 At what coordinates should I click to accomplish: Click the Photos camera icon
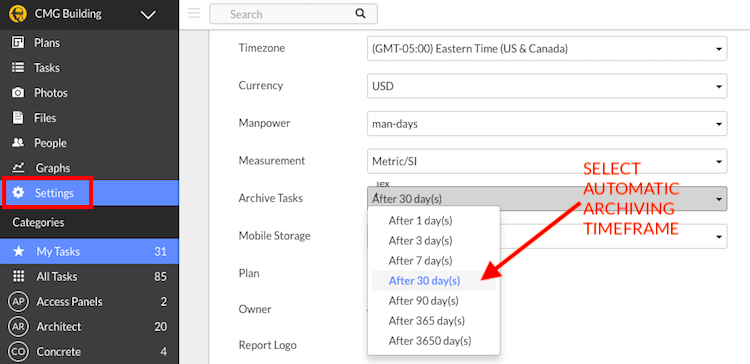click(x=18, y=93)
